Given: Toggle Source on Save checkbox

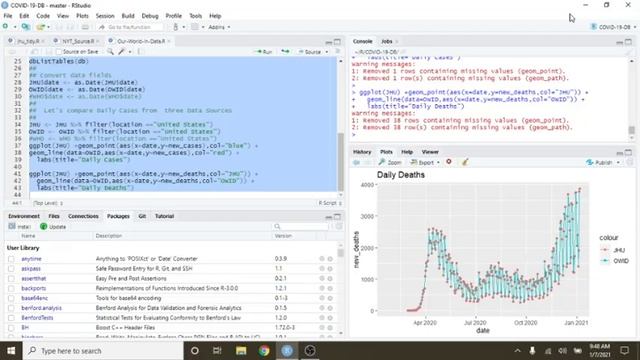Looking at the screenshot, I should [x=59, y=52].
